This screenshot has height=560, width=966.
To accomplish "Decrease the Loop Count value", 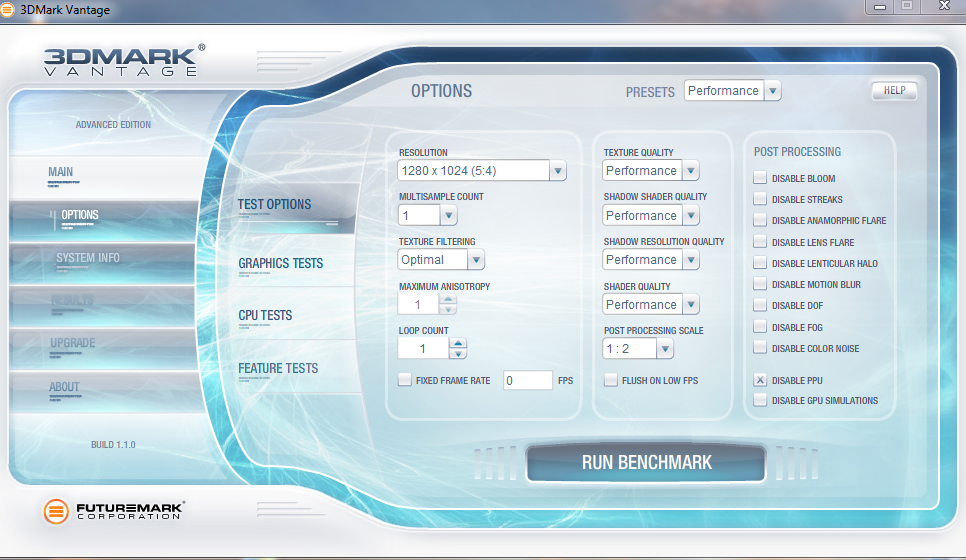I will click(x=458, y=354).
